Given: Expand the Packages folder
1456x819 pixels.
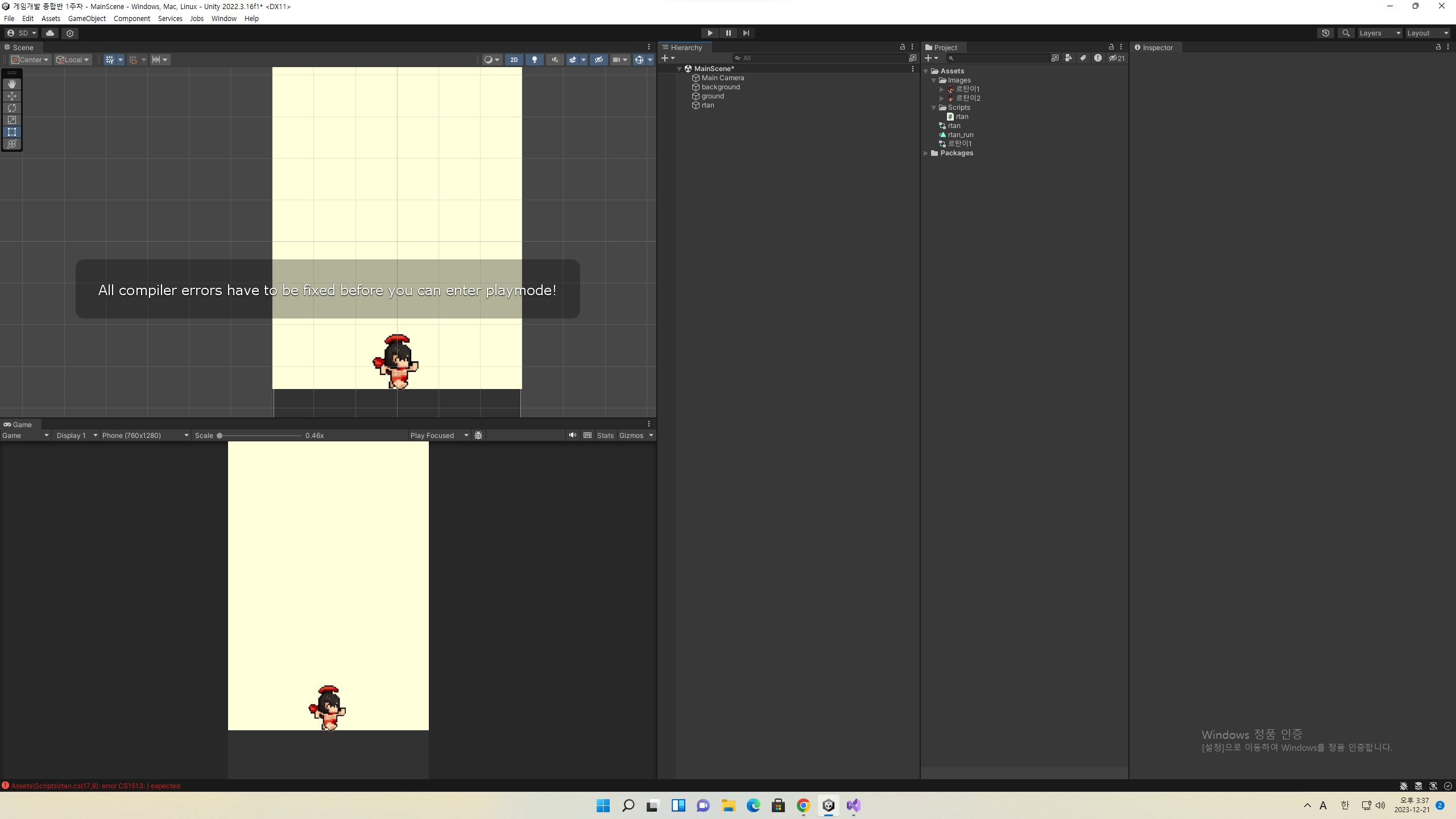Looking at the screenshot, I should tap(926, 153).
